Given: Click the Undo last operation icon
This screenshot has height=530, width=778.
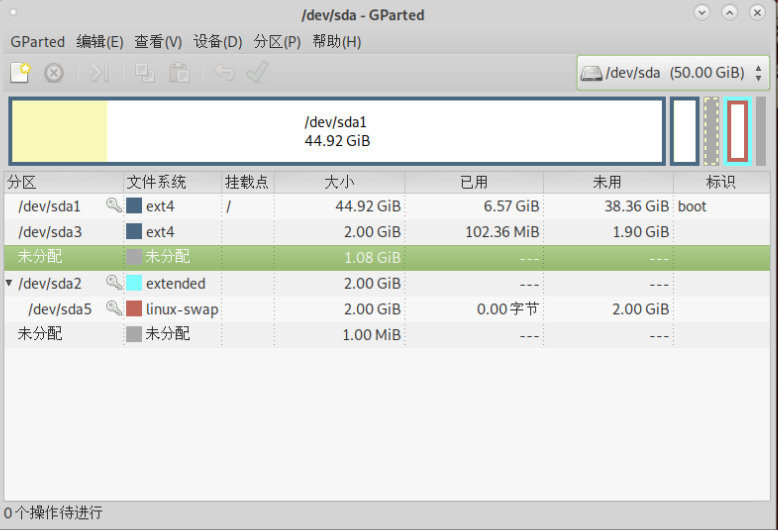Looking at the screenshot, I should (x=224, y=72).
